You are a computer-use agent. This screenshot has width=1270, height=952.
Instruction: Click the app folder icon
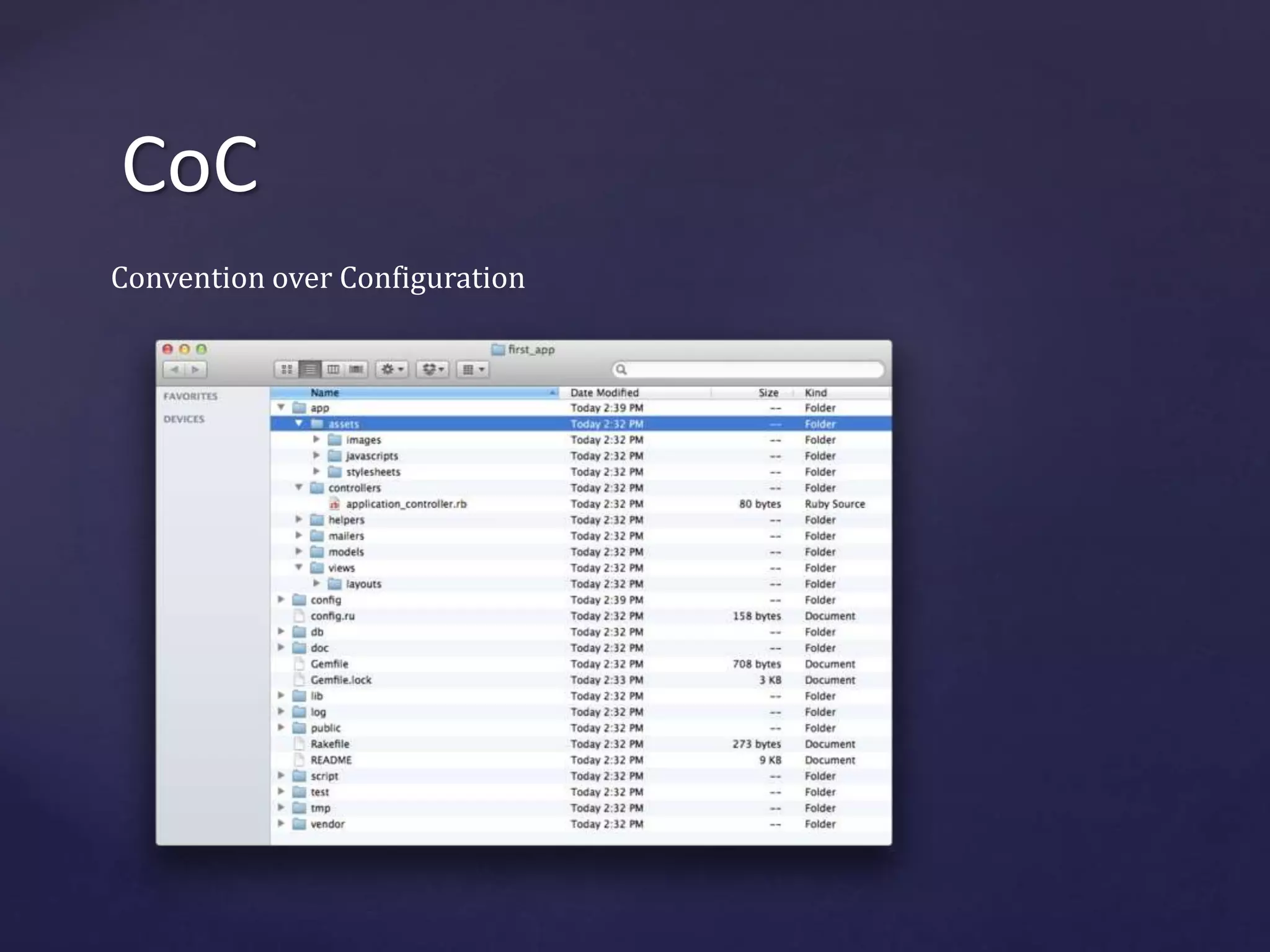point(300,408)
